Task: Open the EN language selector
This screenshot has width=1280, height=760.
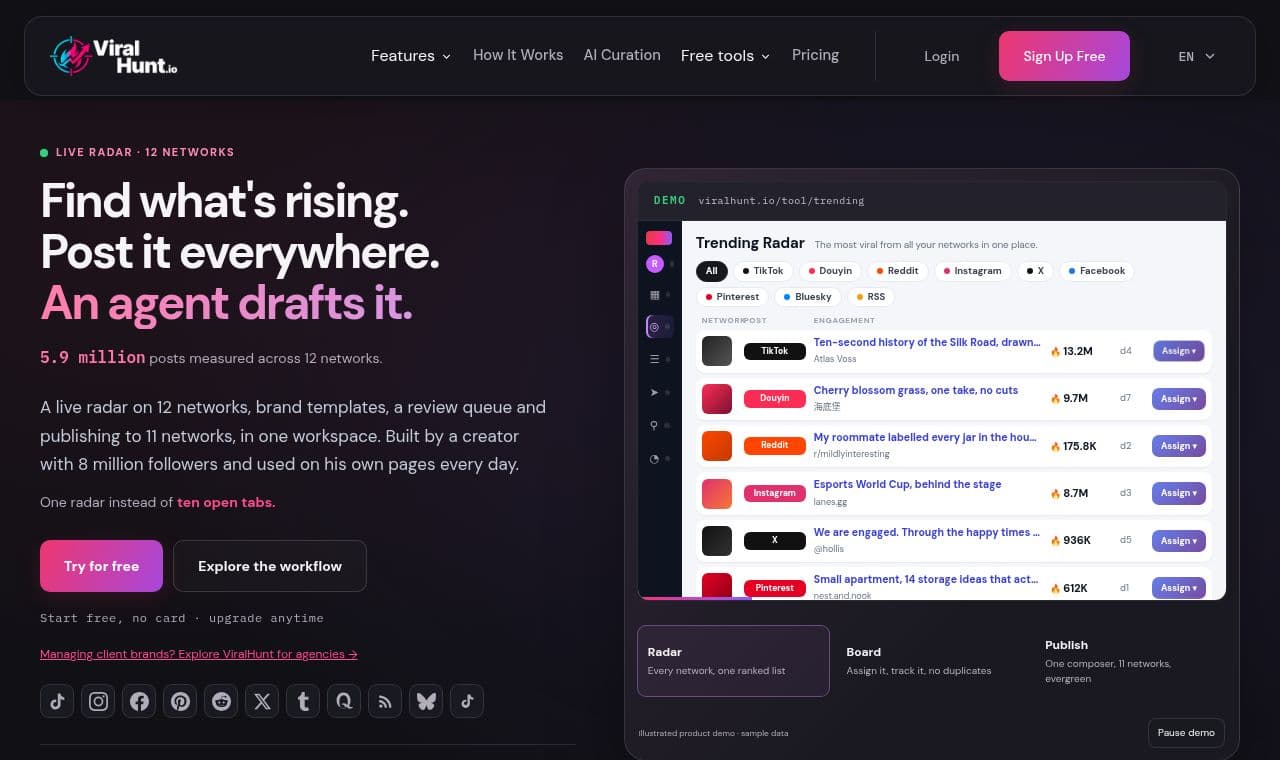Action: (x=1196, y=56)
